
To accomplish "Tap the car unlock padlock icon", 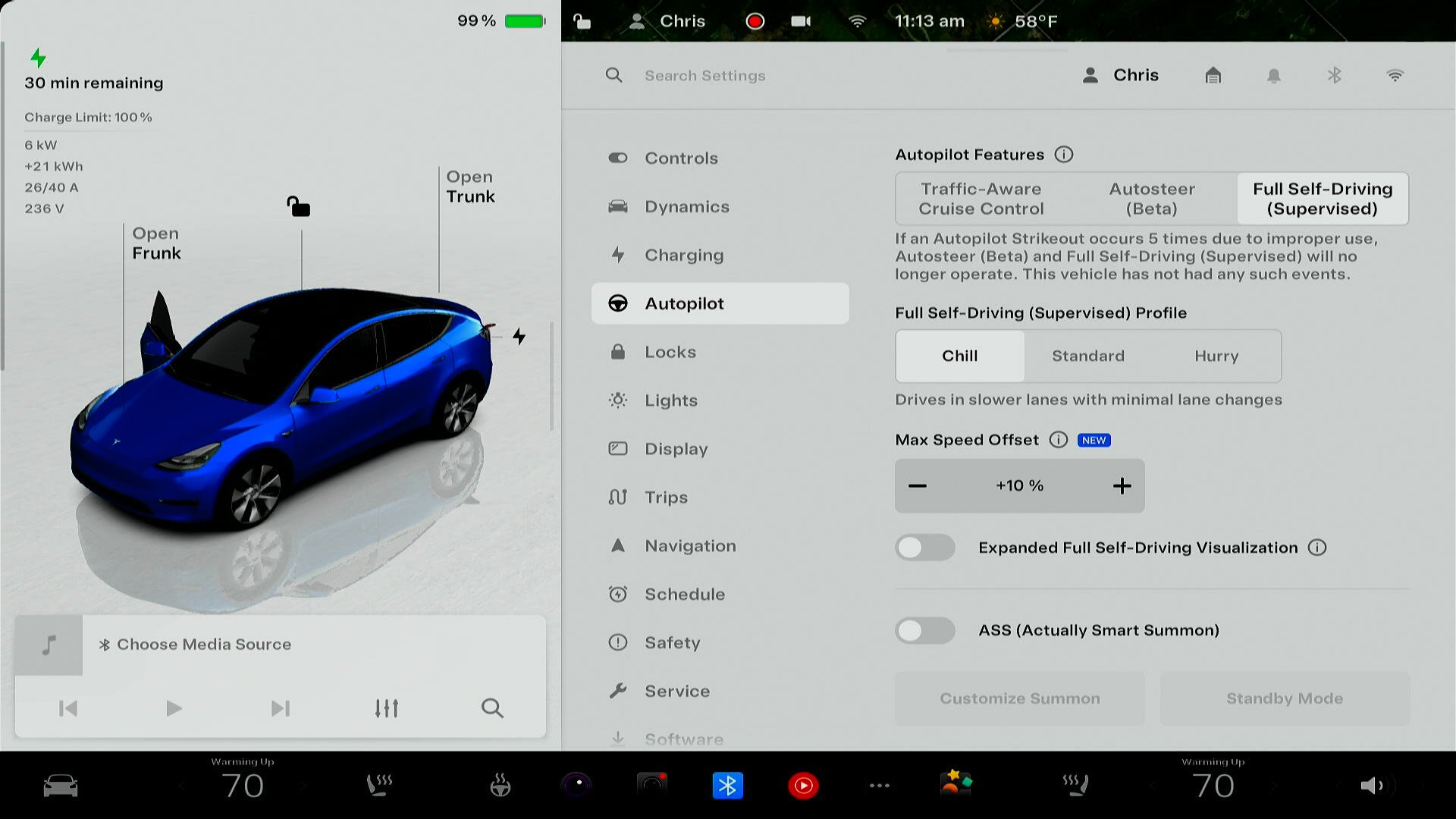I will 298,206.
